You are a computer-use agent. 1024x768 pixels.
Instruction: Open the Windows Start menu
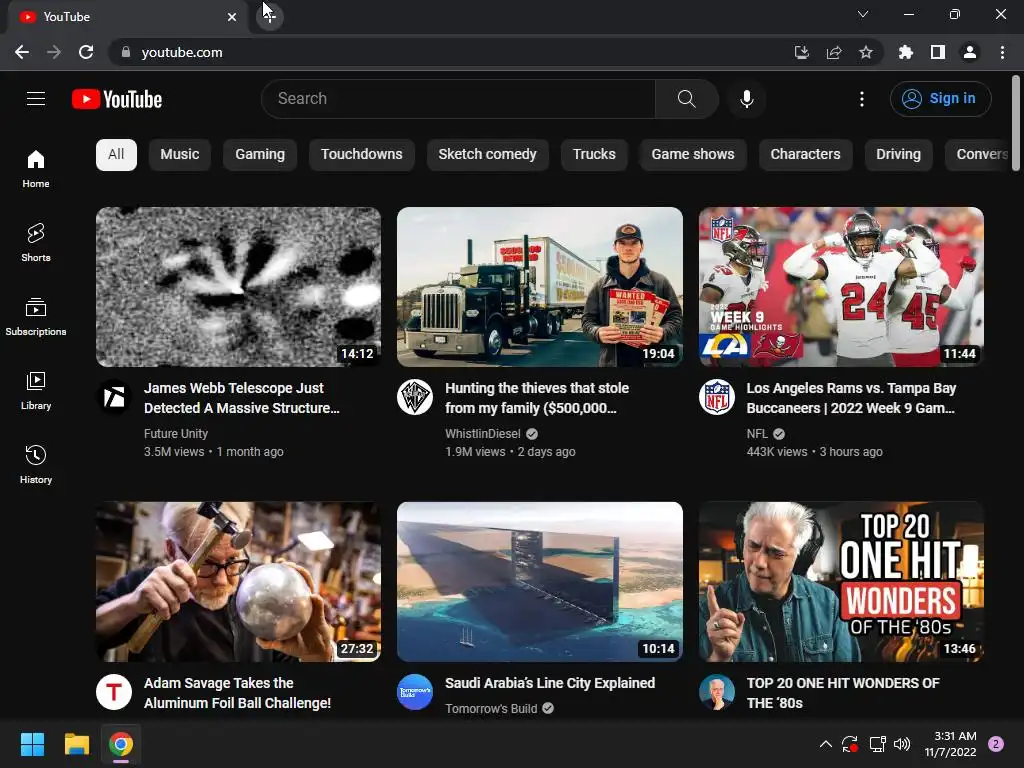click(32, 744)
